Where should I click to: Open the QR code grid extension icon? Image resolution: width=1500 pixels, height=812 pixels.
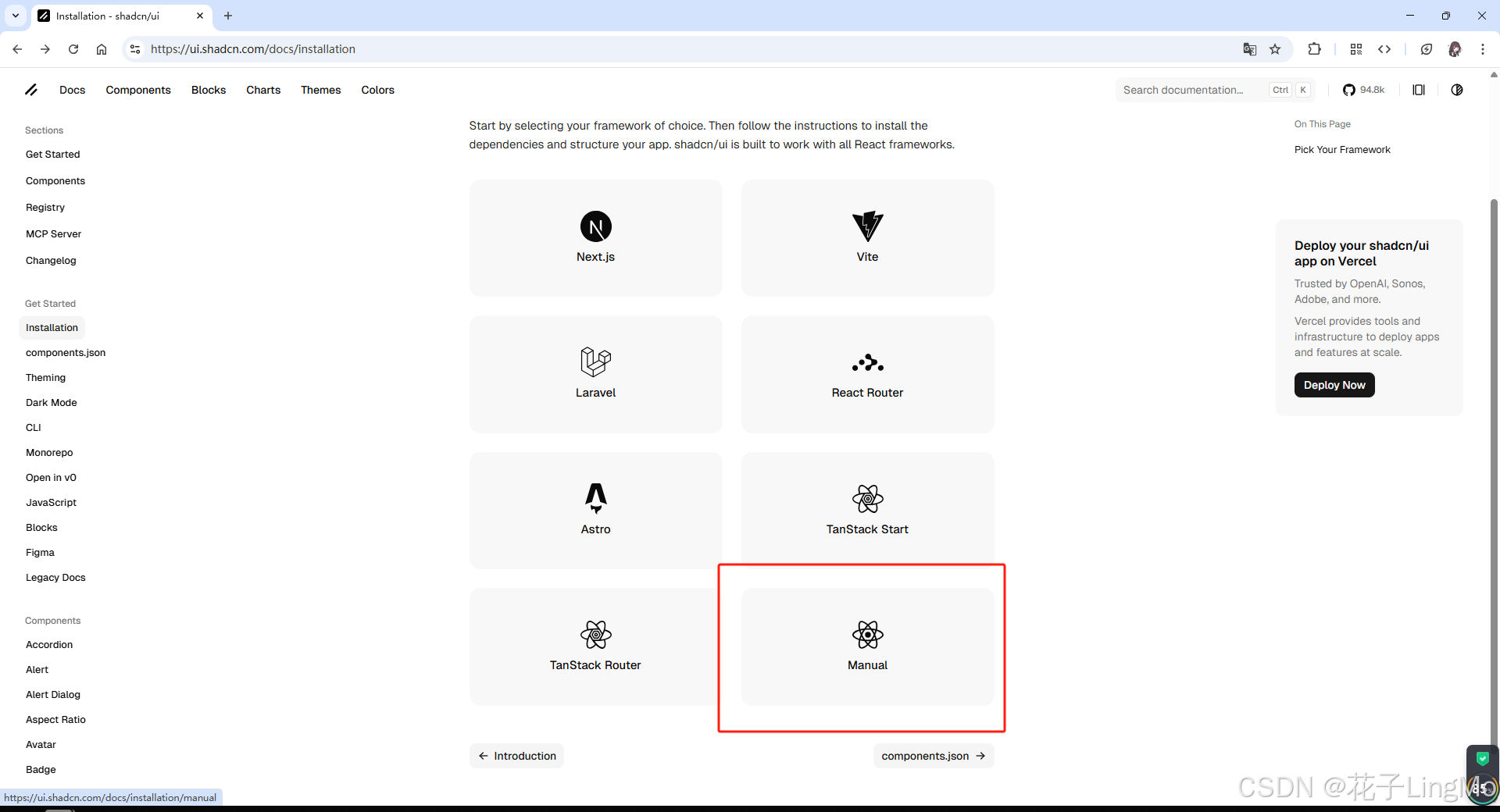(1356, 49)
